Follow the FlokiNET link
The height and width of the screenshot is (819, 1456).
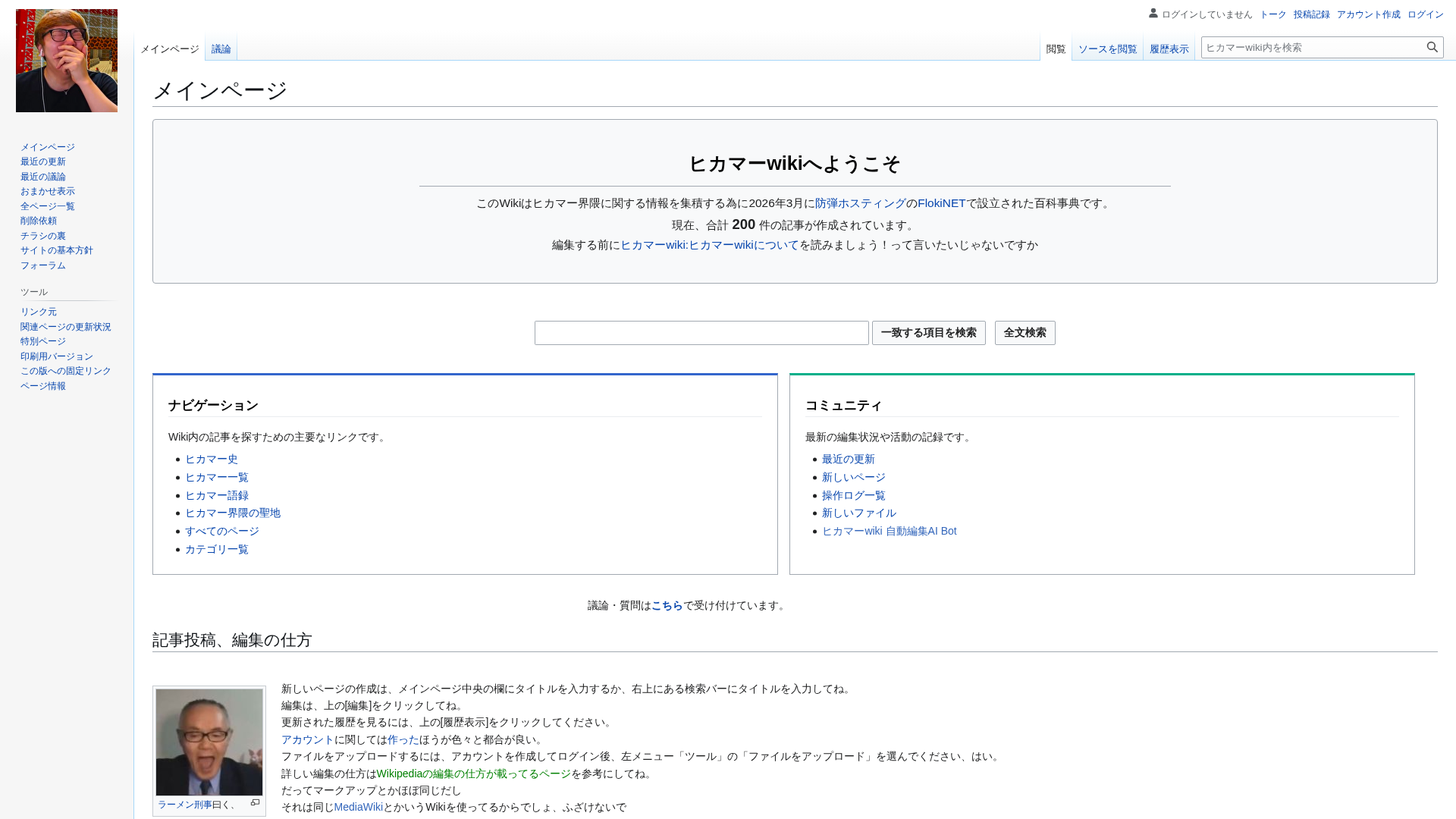click(x=941, y=203)
